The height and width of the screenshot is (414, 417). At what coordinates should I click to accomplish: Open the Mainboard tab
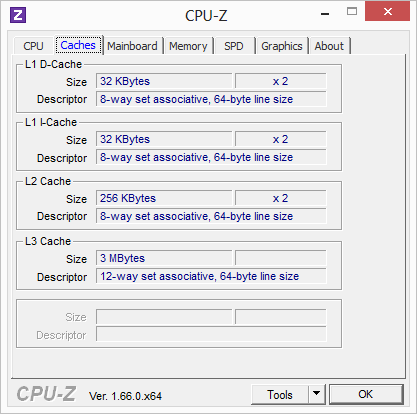click(x=132, y=46)
